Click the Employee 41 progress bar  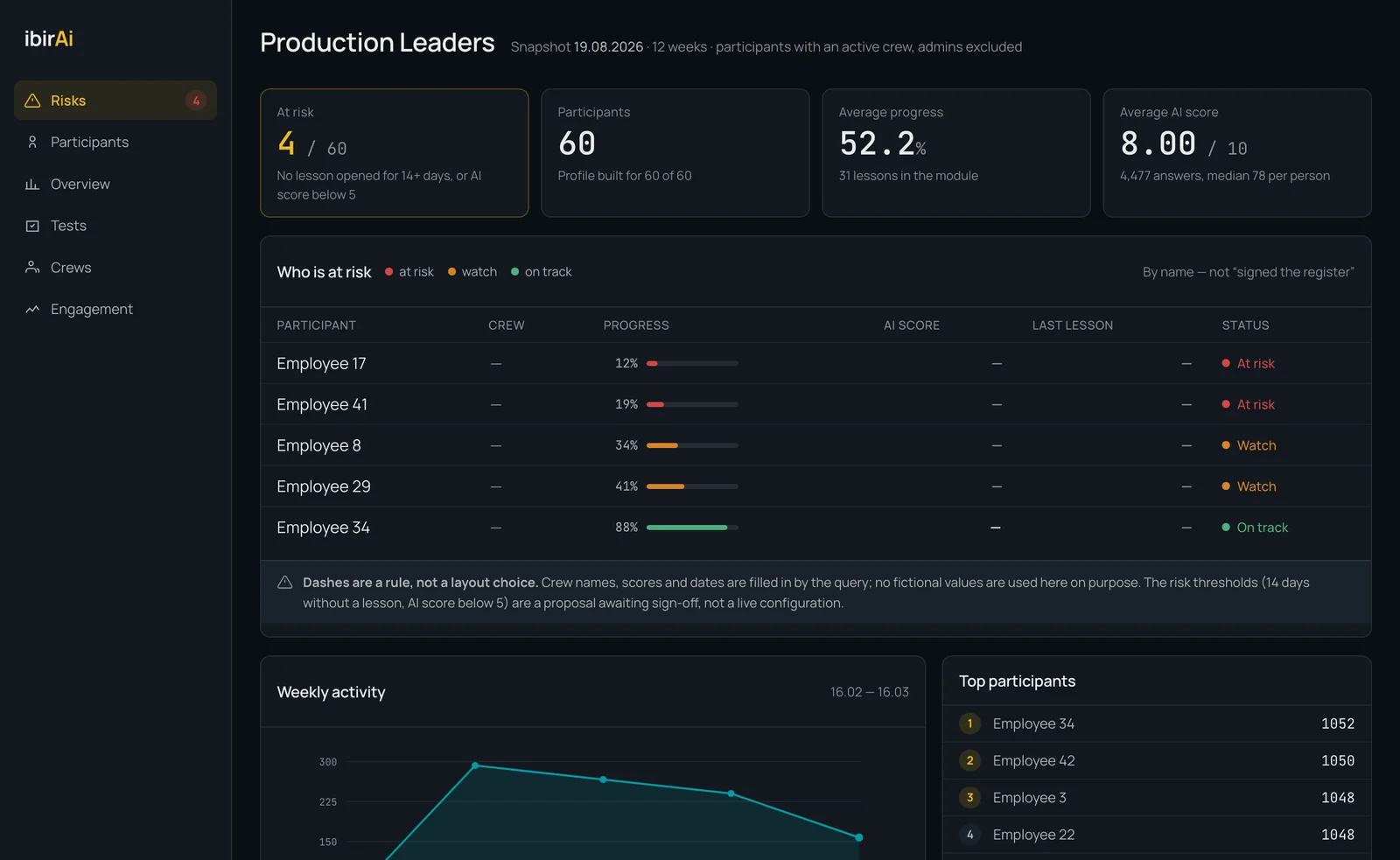click(692, 404)
